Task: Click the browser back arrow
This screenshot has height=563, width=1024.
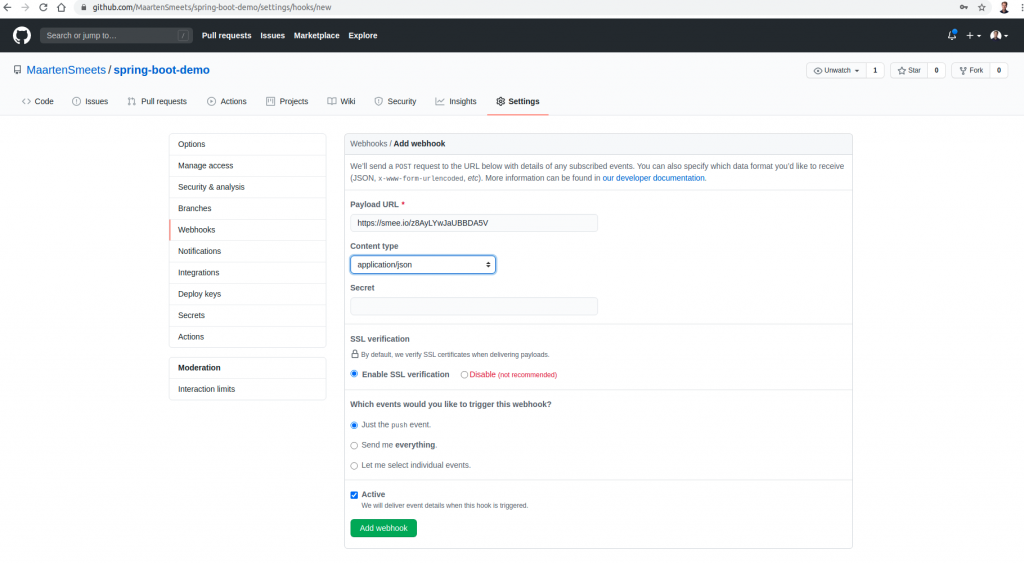Action: point(9,7)
